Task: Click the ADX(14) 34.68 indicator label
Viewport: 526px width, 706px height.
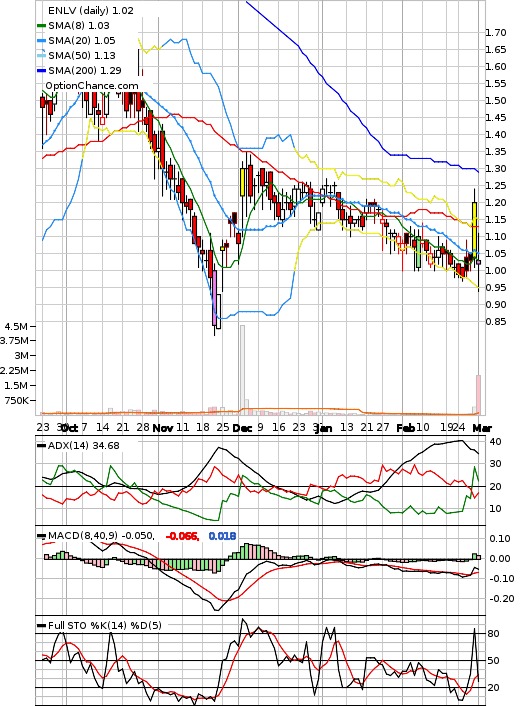Action: (x=84, y=445)
